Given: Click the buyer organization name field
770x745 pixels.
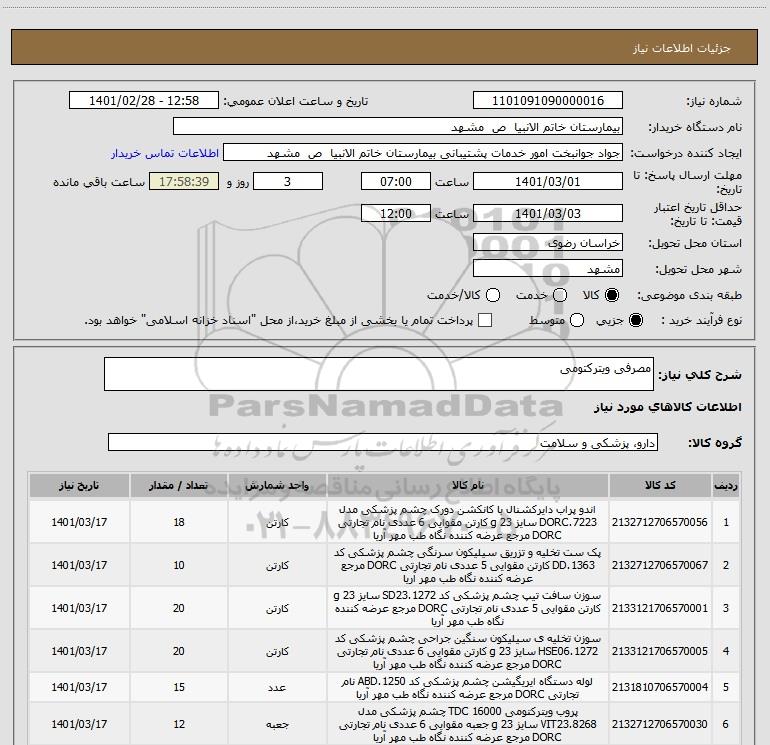Looking at the screenshot, I should [398, 127].
